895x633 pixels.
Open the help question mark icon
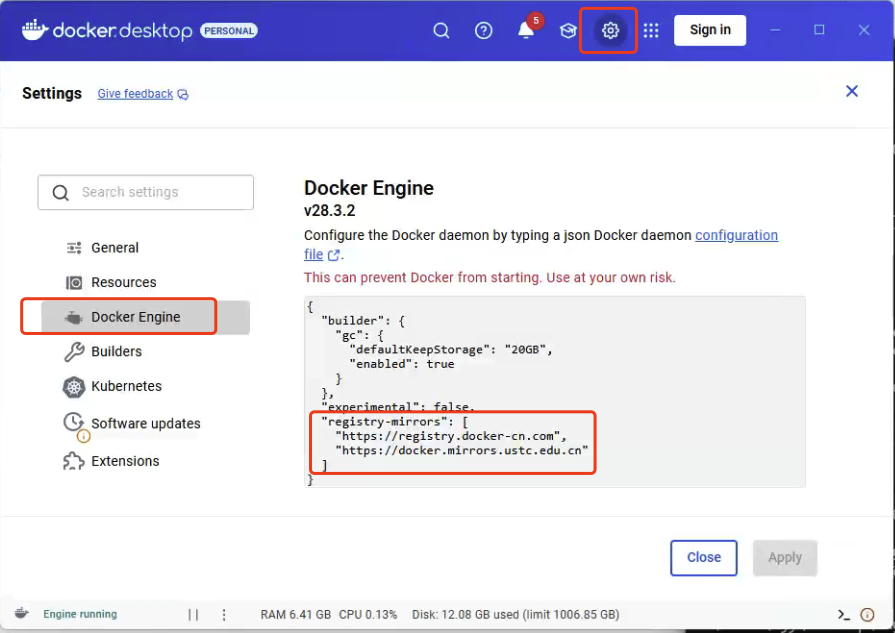(483, 30)
